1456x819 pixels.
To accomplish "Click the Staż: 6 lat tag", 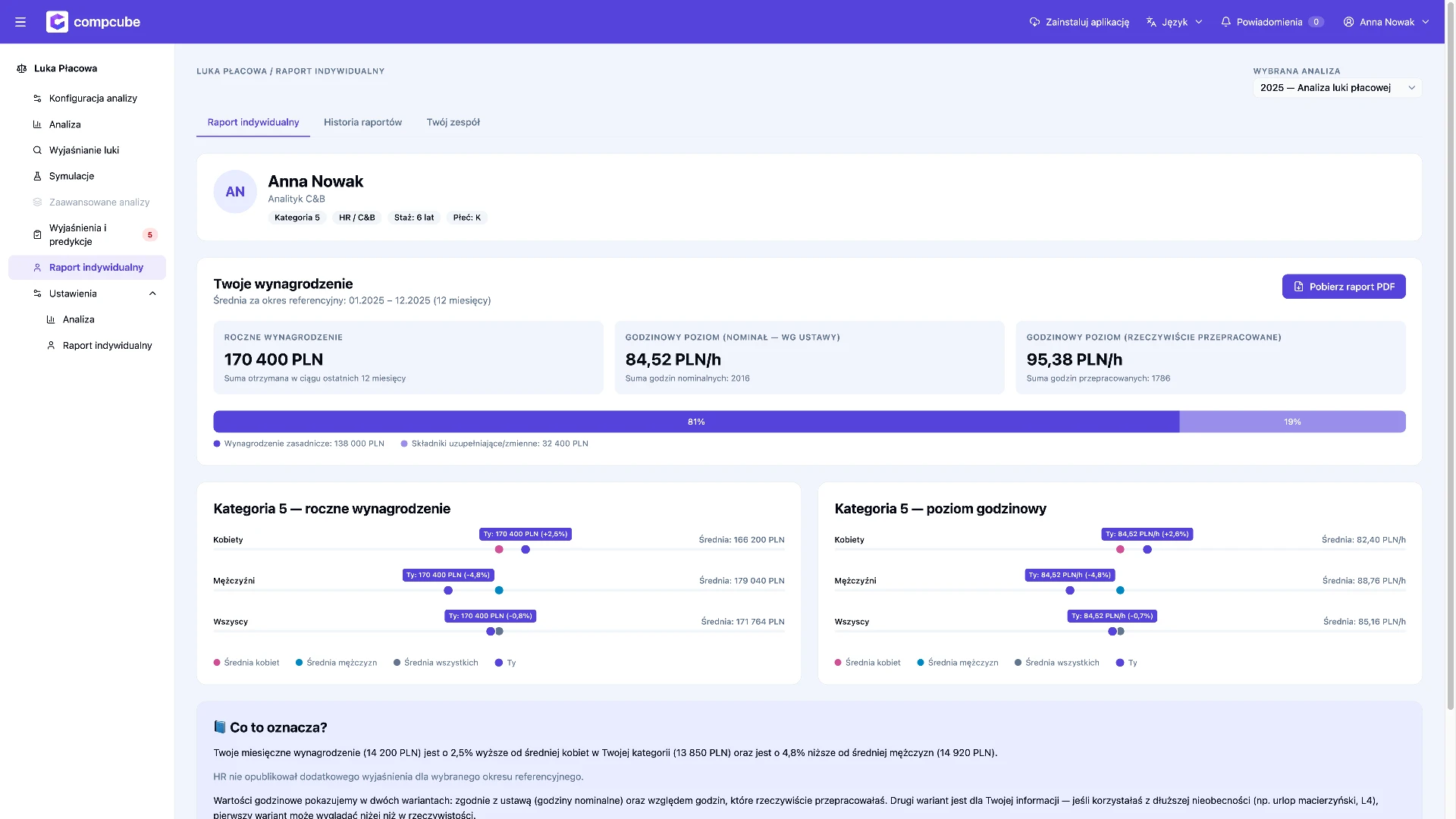I will pyautogui.click(x=414, y=218).
